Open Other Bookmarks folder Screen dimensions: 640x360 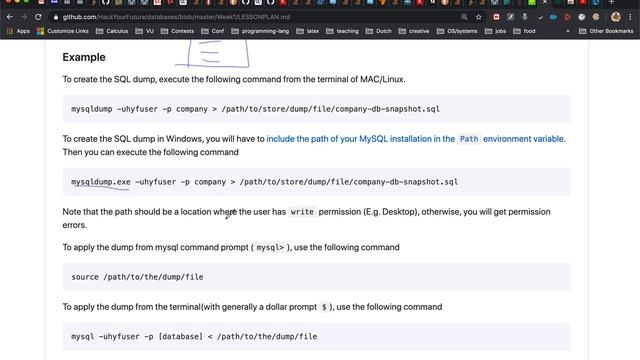pyautogui.click(x=606, y=31)
